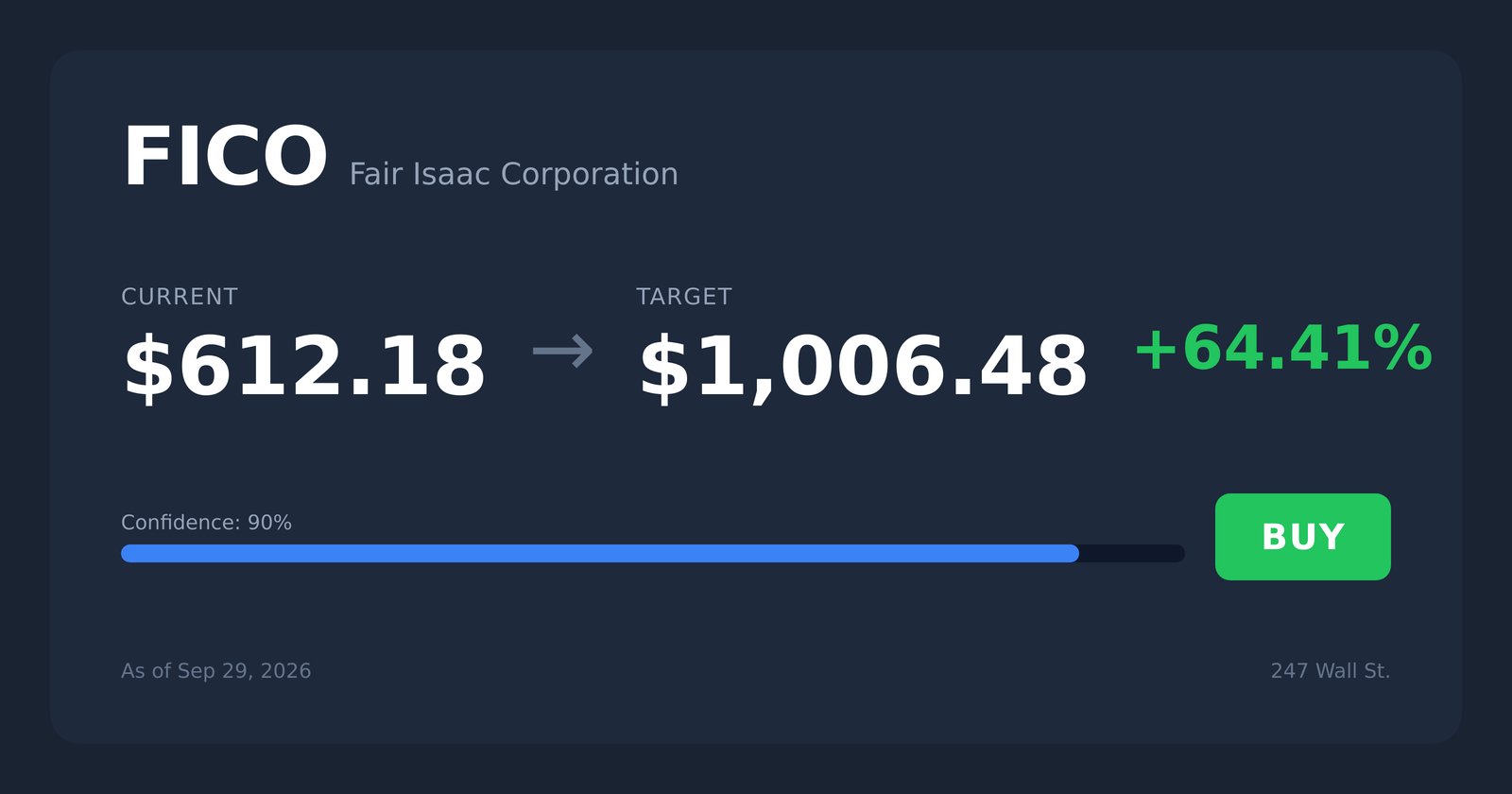
Task: Click the 90% value in the confidence label
Action: click(269, 523)
